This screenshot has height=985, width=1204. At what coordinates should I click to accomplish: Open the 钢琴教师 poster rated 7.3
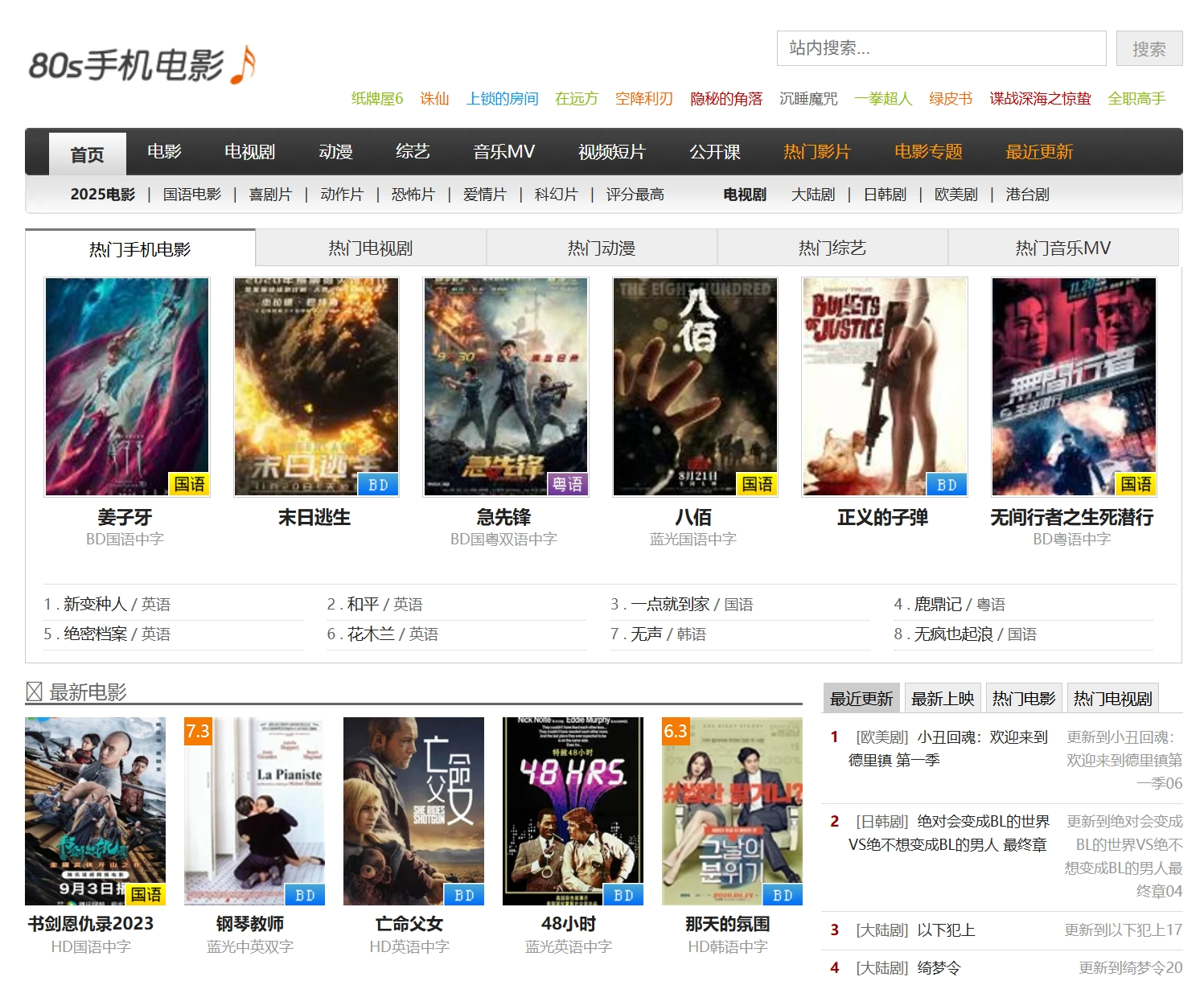click(x=254, y=811)
